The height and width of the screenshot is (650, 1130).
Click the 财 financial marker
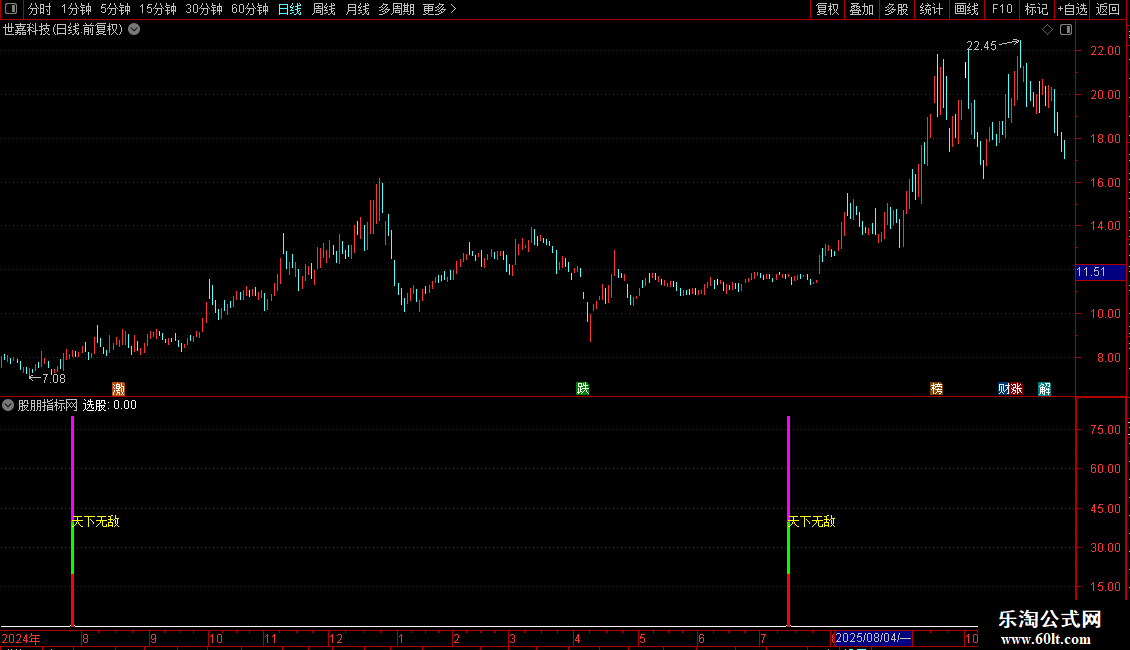click(1004, 389)
